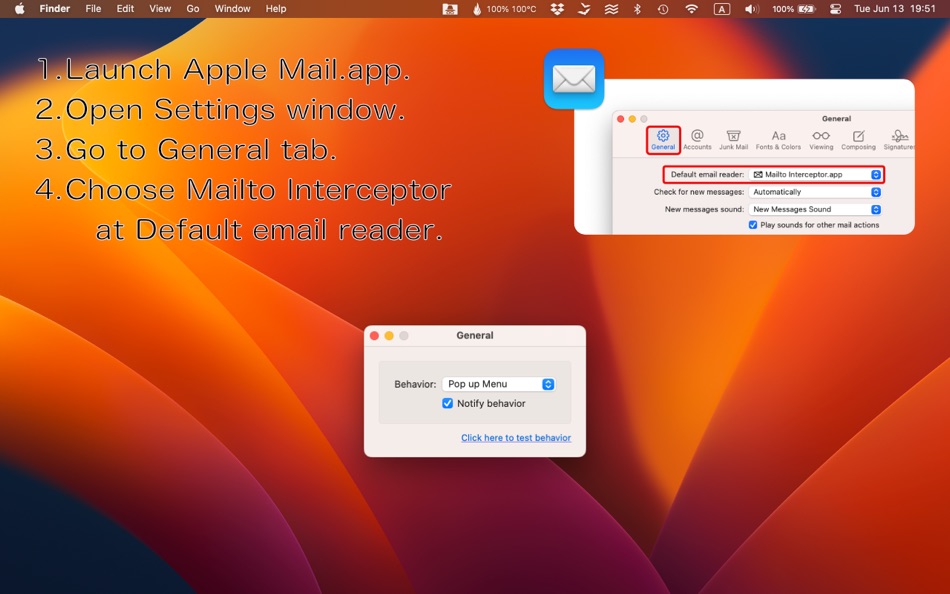Open the Go menu
This screenshot has height=594, width=950.
tap(193, 8)
